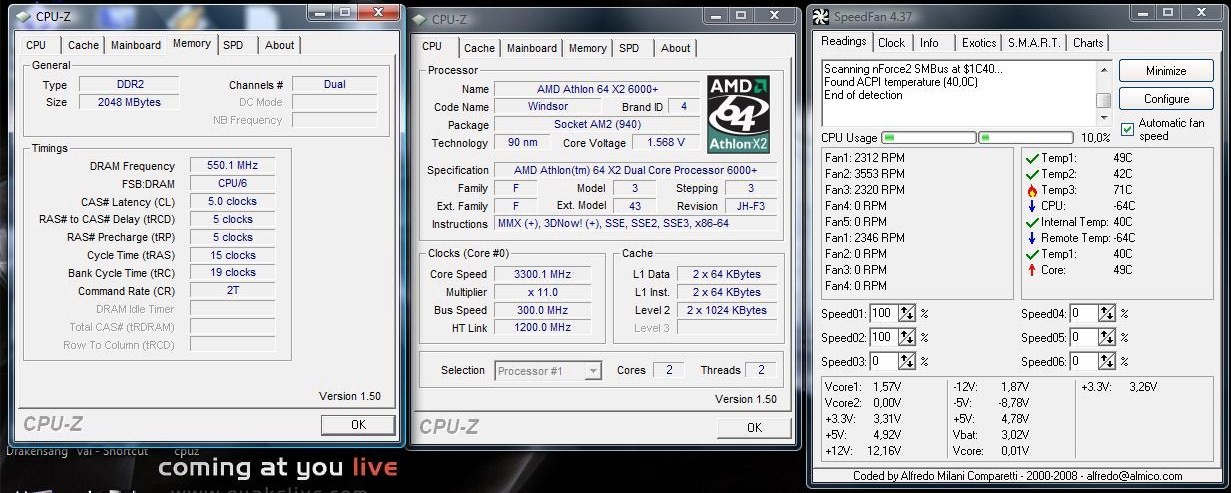Click OK in the middle CPU-Z window
This screenshot has width=1231, height=493.
[x=754, y=427]
